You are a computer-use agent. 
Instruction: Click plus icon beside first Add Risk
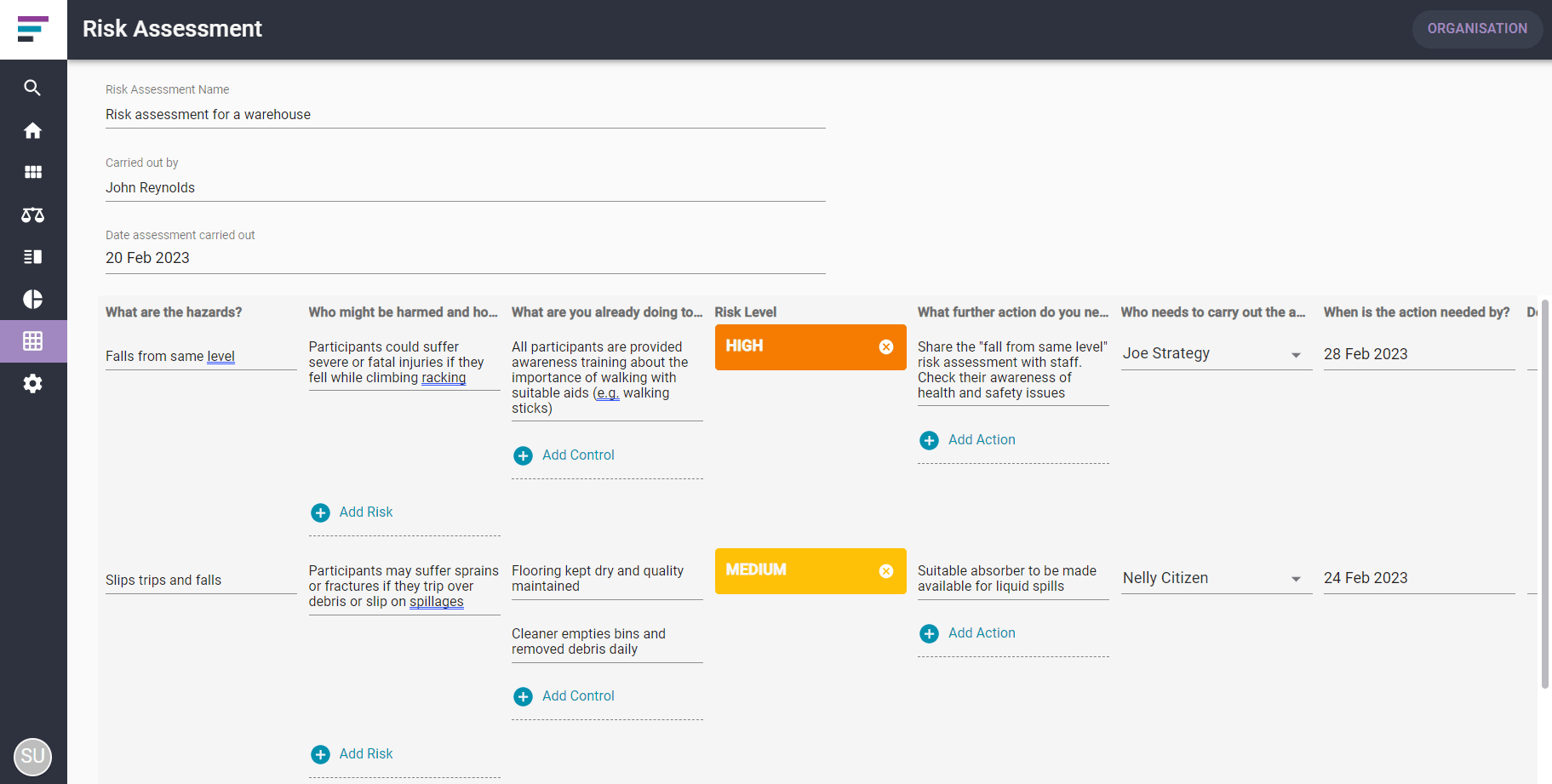coord(320,512)
